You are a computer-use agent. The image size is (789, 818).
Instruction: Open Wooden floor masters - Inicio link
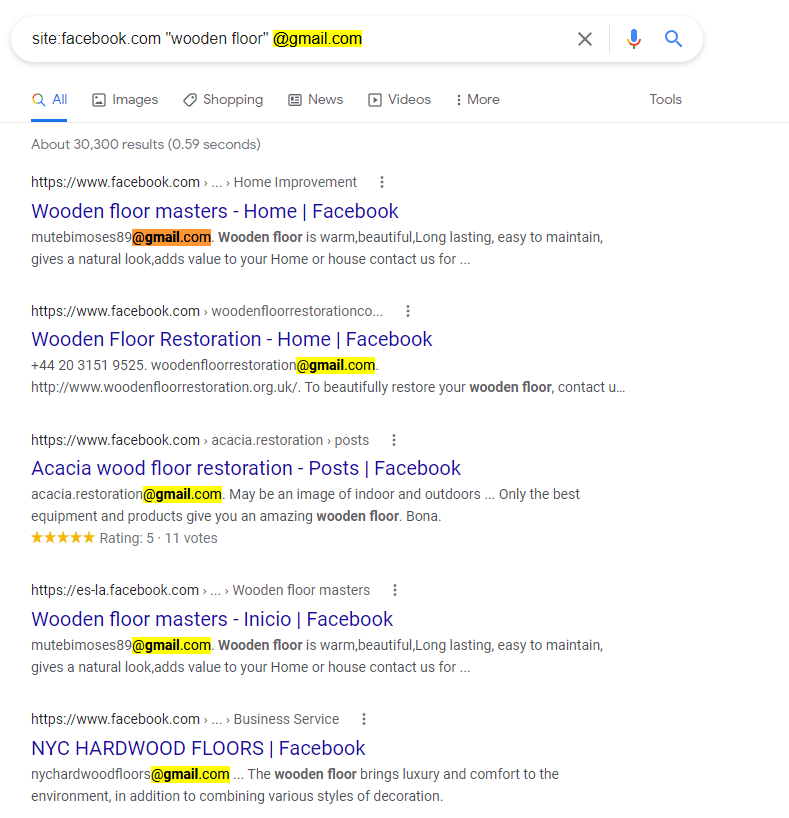coord(212,619)
